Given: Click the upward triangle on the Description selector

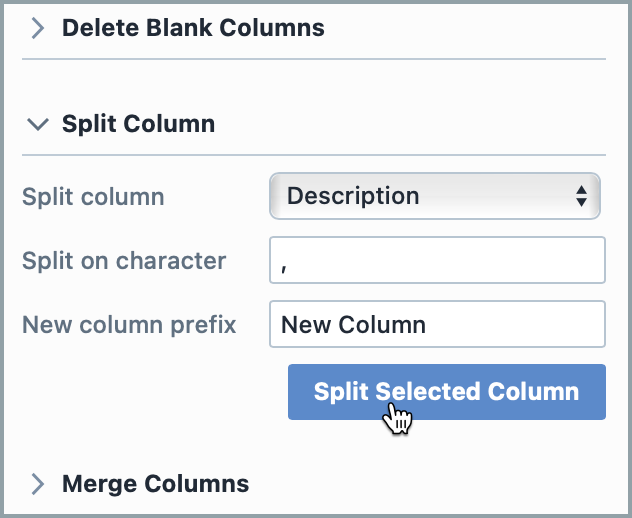Looking at the screenshot, I should tap(581, 190).
